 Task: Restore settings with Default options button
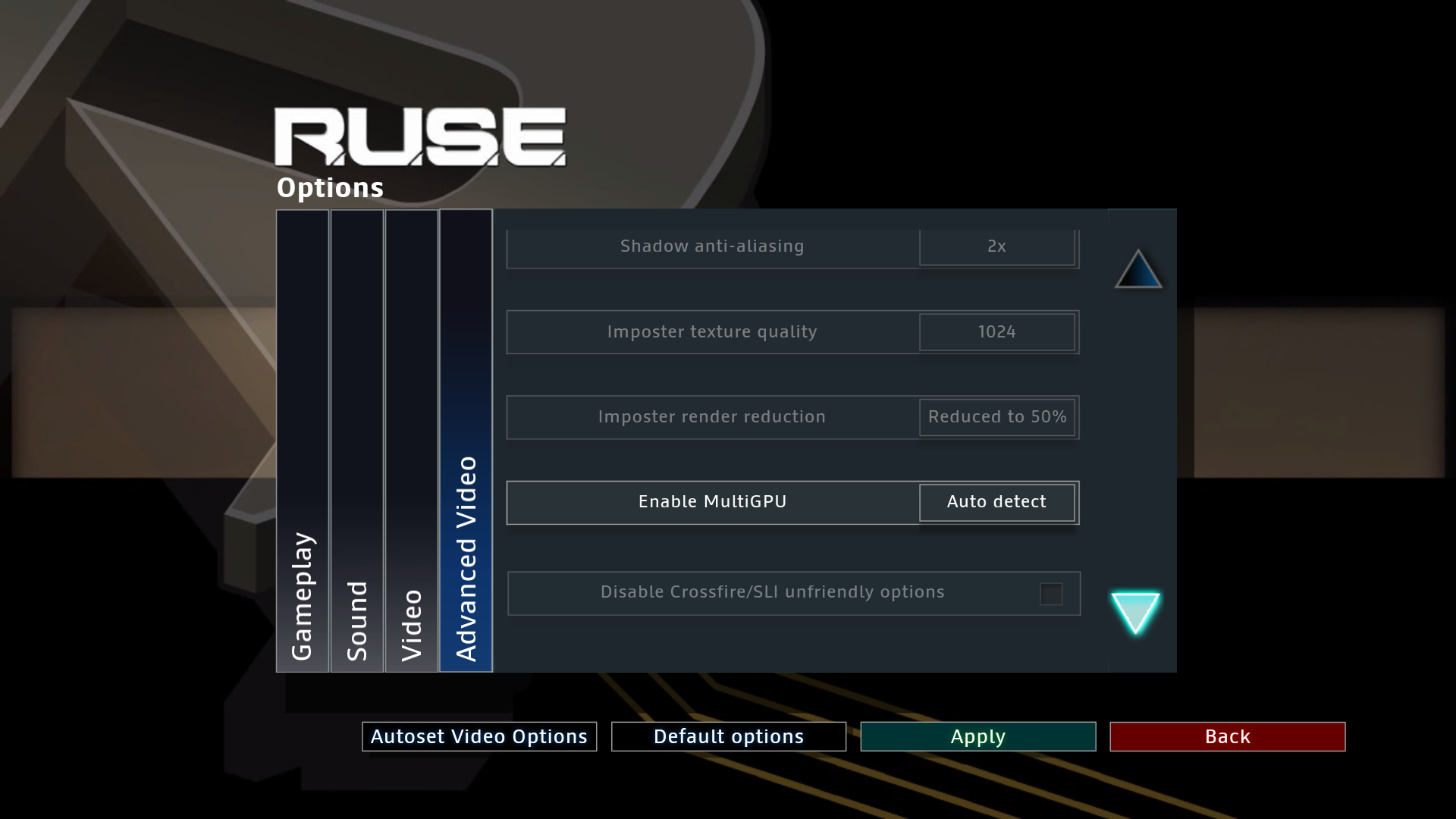point(729,736)
